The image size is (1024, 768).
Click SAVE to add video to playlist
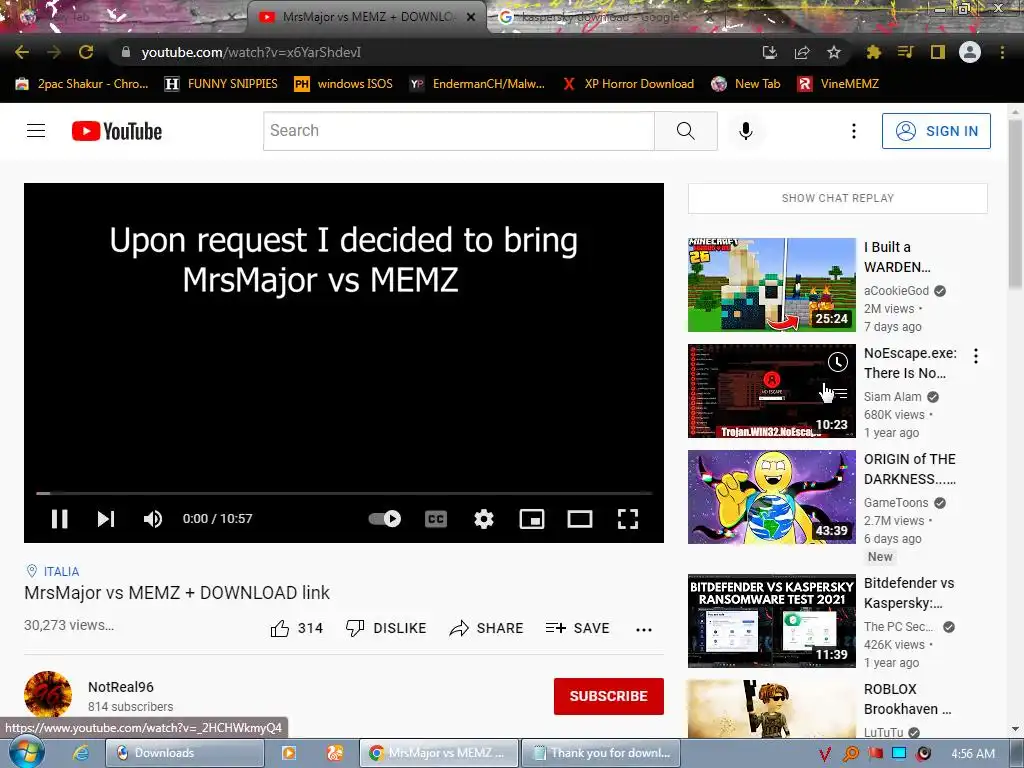(x=577, y=628)
